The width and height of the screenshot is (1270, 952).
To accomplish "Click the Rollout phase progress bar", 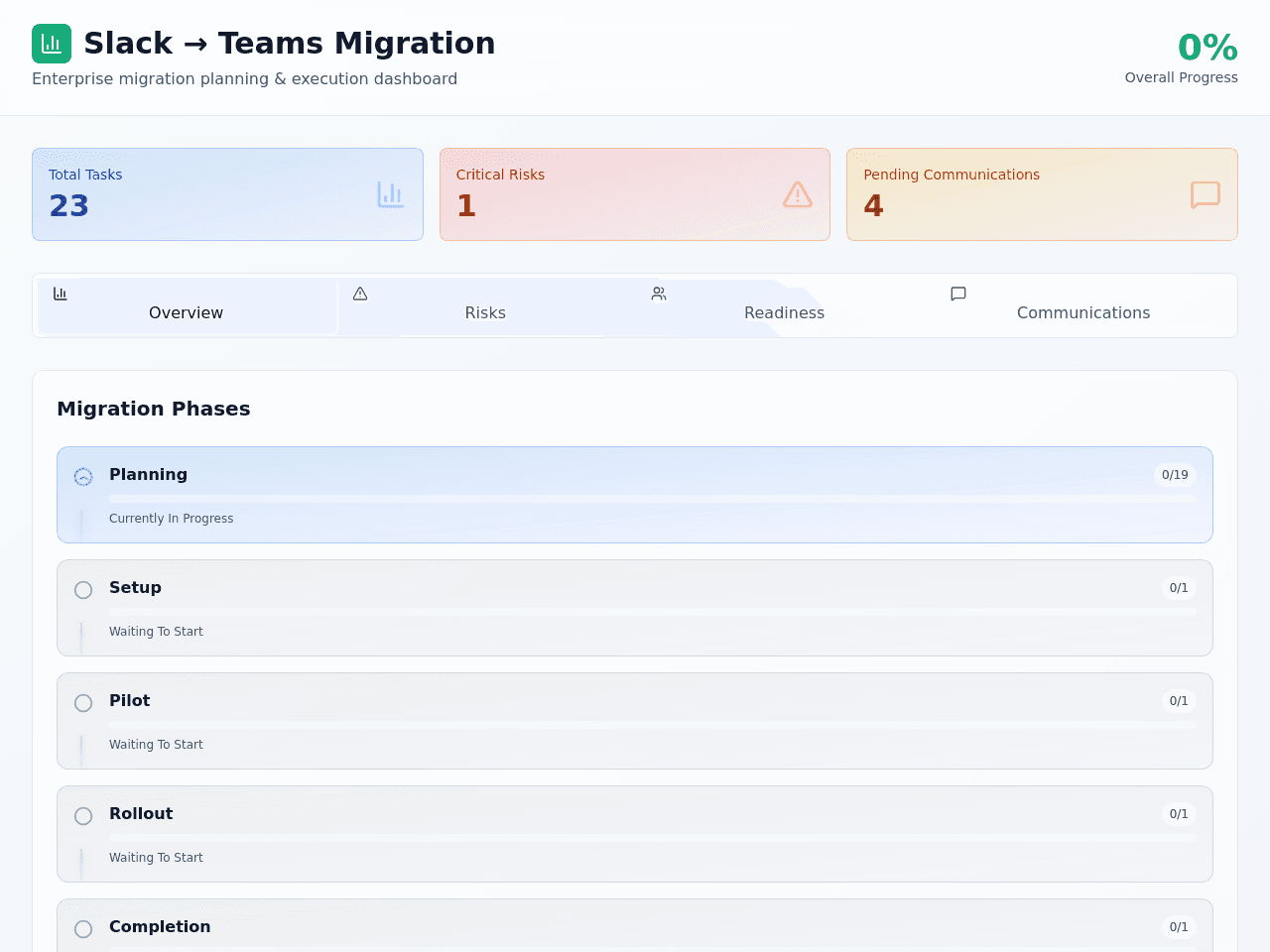I will click(653, 838).
